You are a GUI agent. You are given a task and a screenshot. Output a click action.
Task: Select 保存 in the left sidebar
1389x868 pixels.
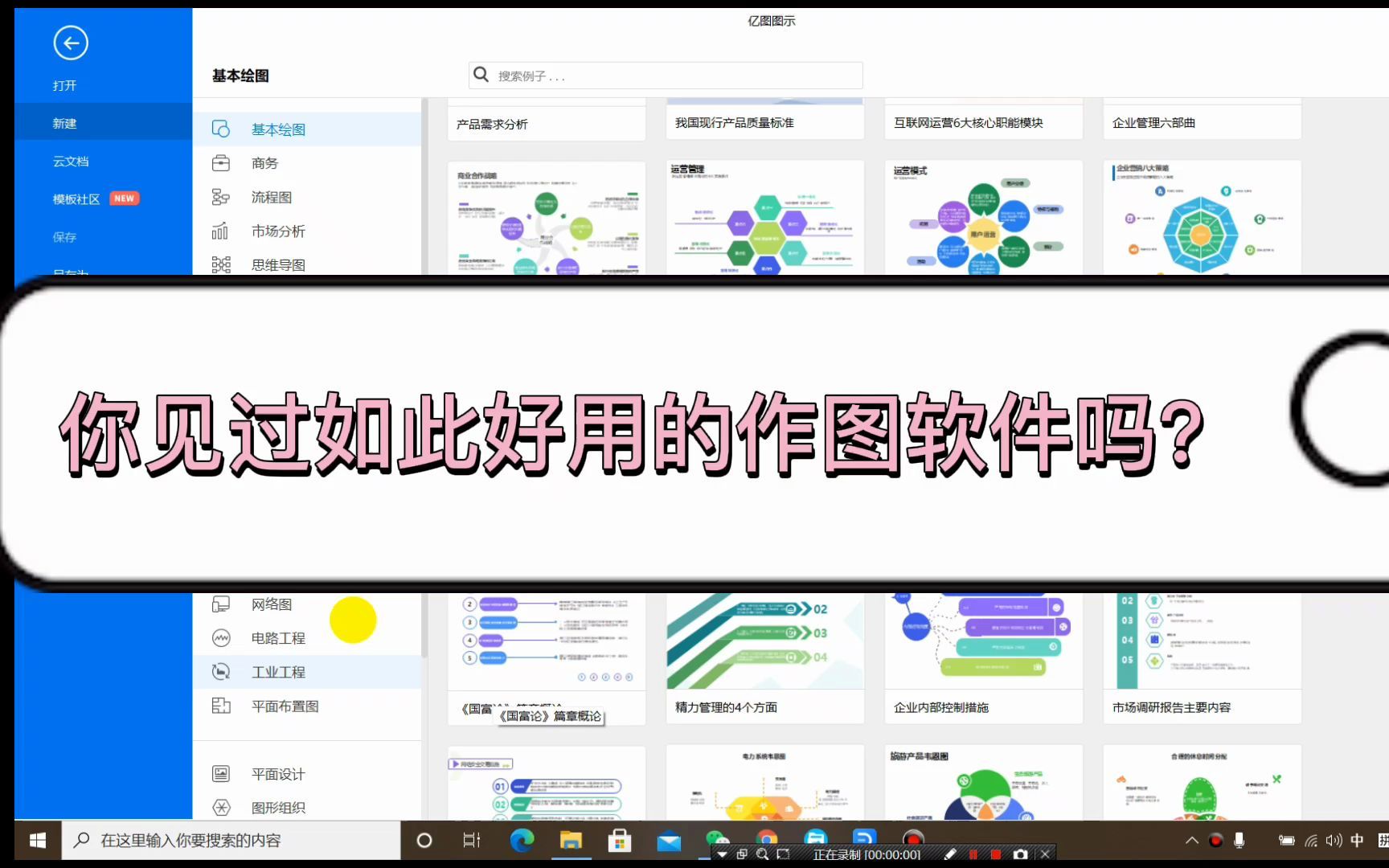click(x=64, y=237)
